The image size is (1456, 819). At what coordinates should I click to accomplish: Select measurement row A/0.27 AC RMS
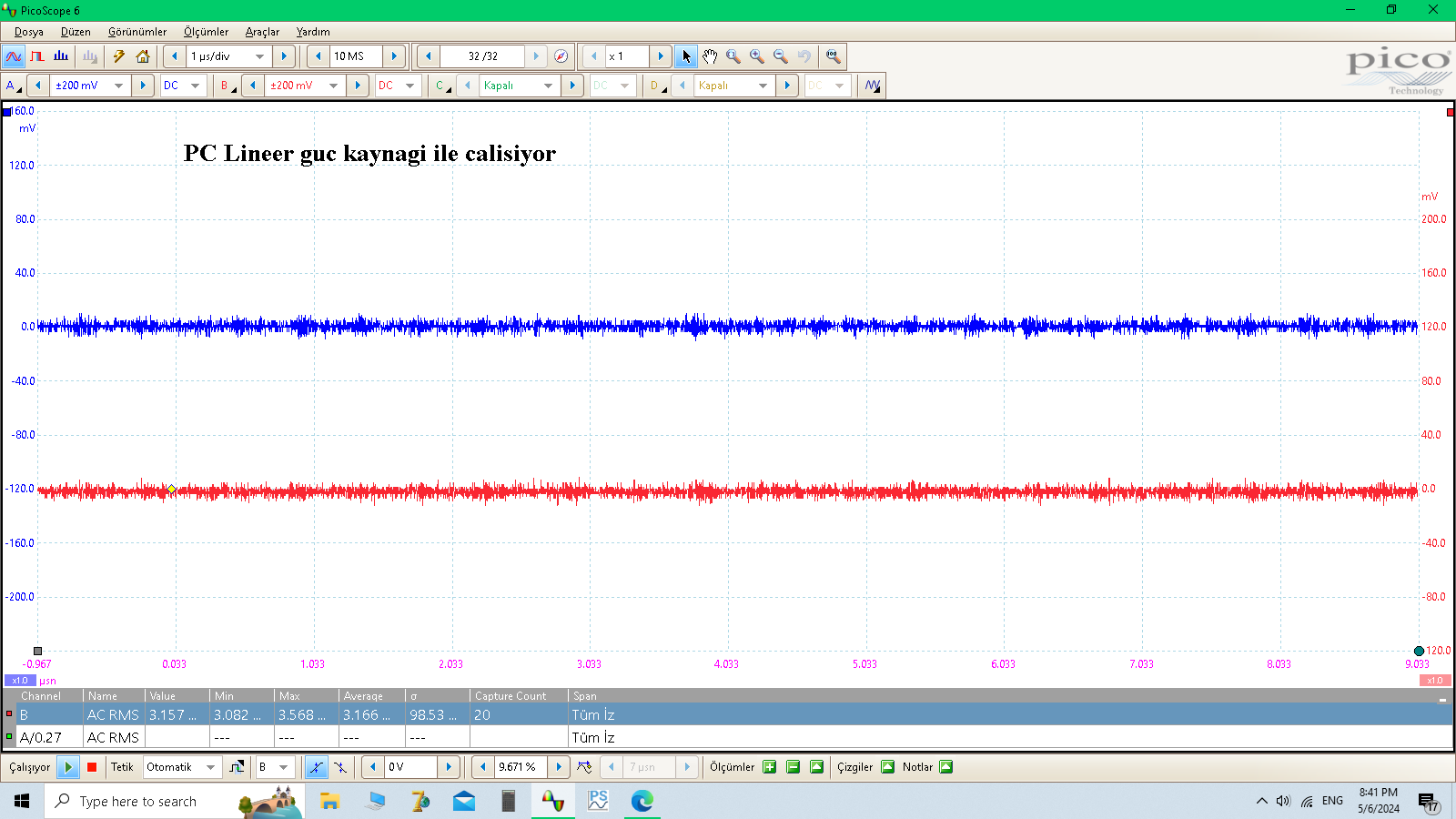click(x=727, y=737)
